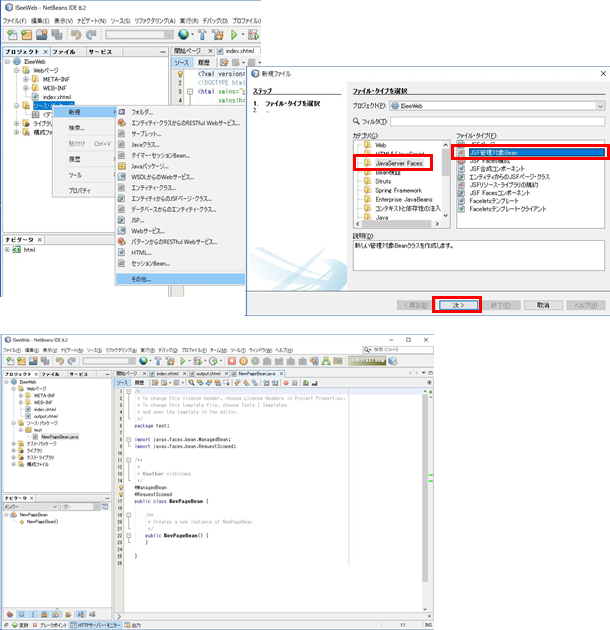Click Undo arrow in upper NetBeans toolbar

76,35
